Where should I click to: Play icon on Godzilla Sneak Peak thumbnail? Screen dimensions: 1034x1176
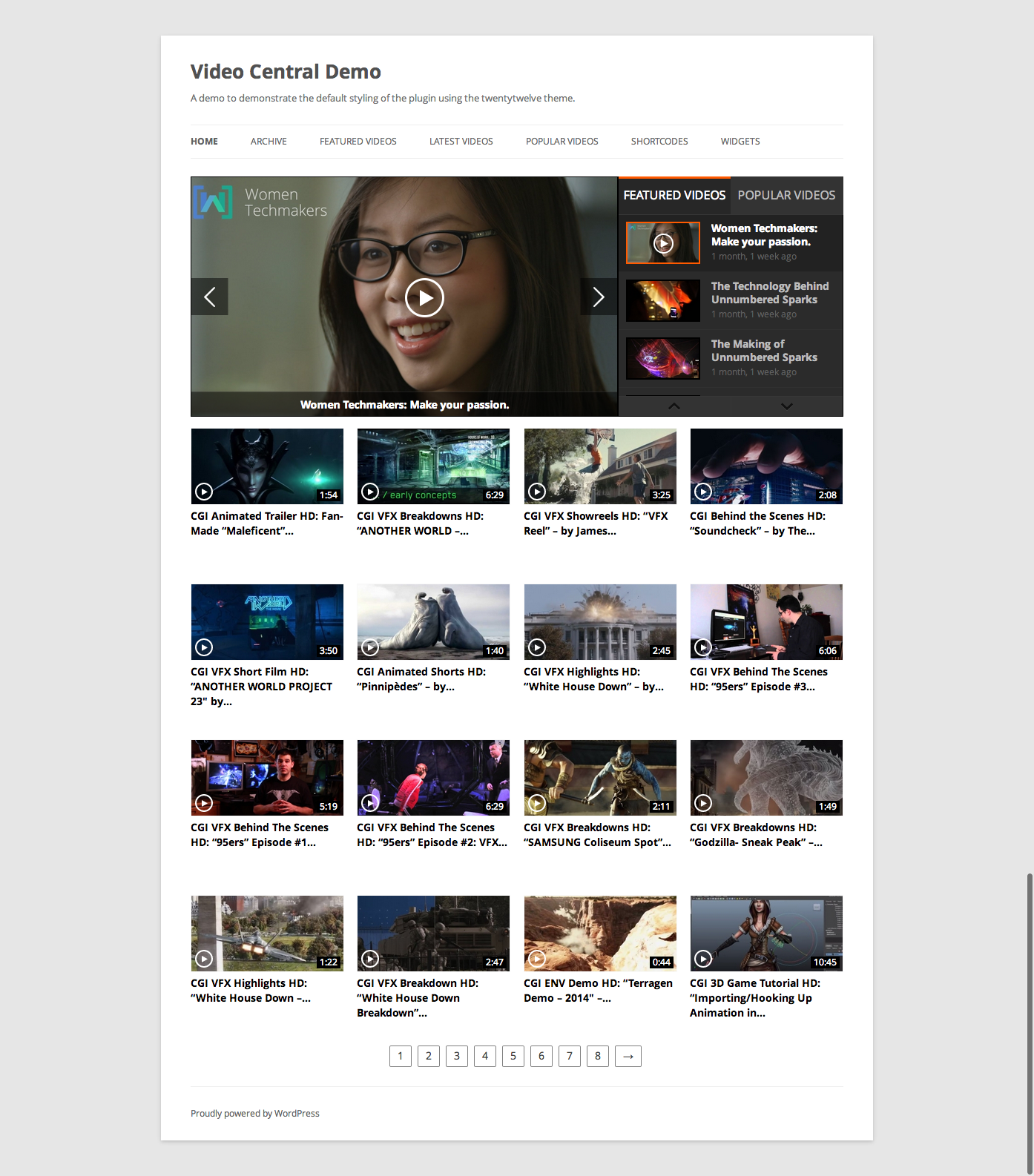(x=703, y=803)
